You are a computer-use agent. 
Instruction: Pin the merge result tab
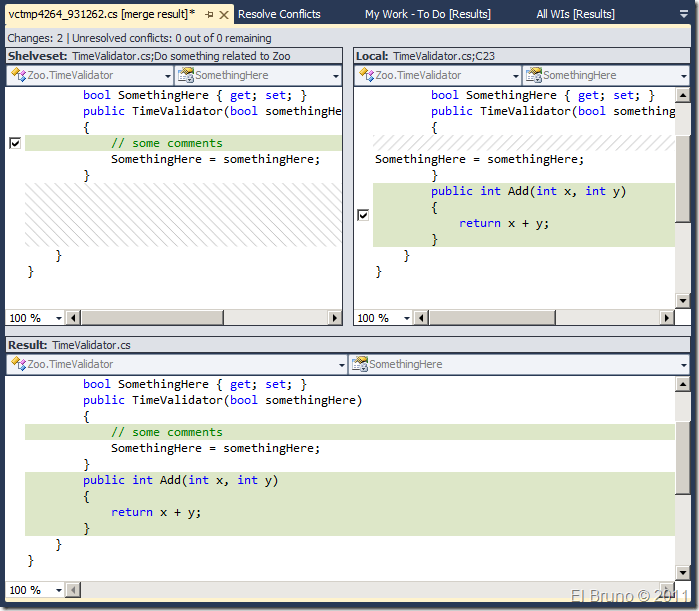209,14
